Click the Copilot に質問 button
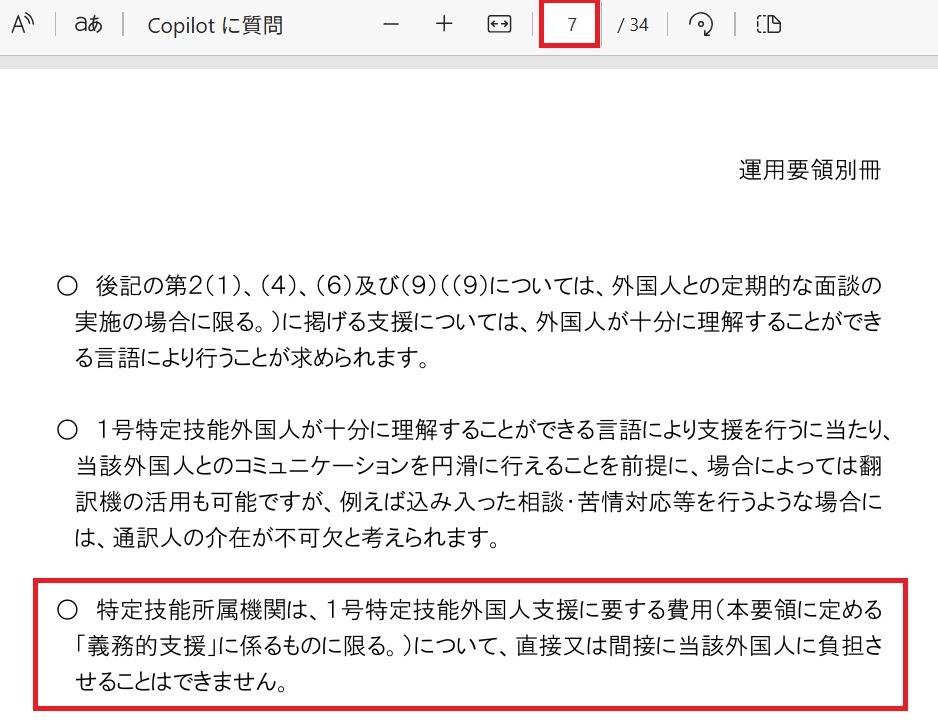This screenshot has width=938, height=727. tap(214, 25)
